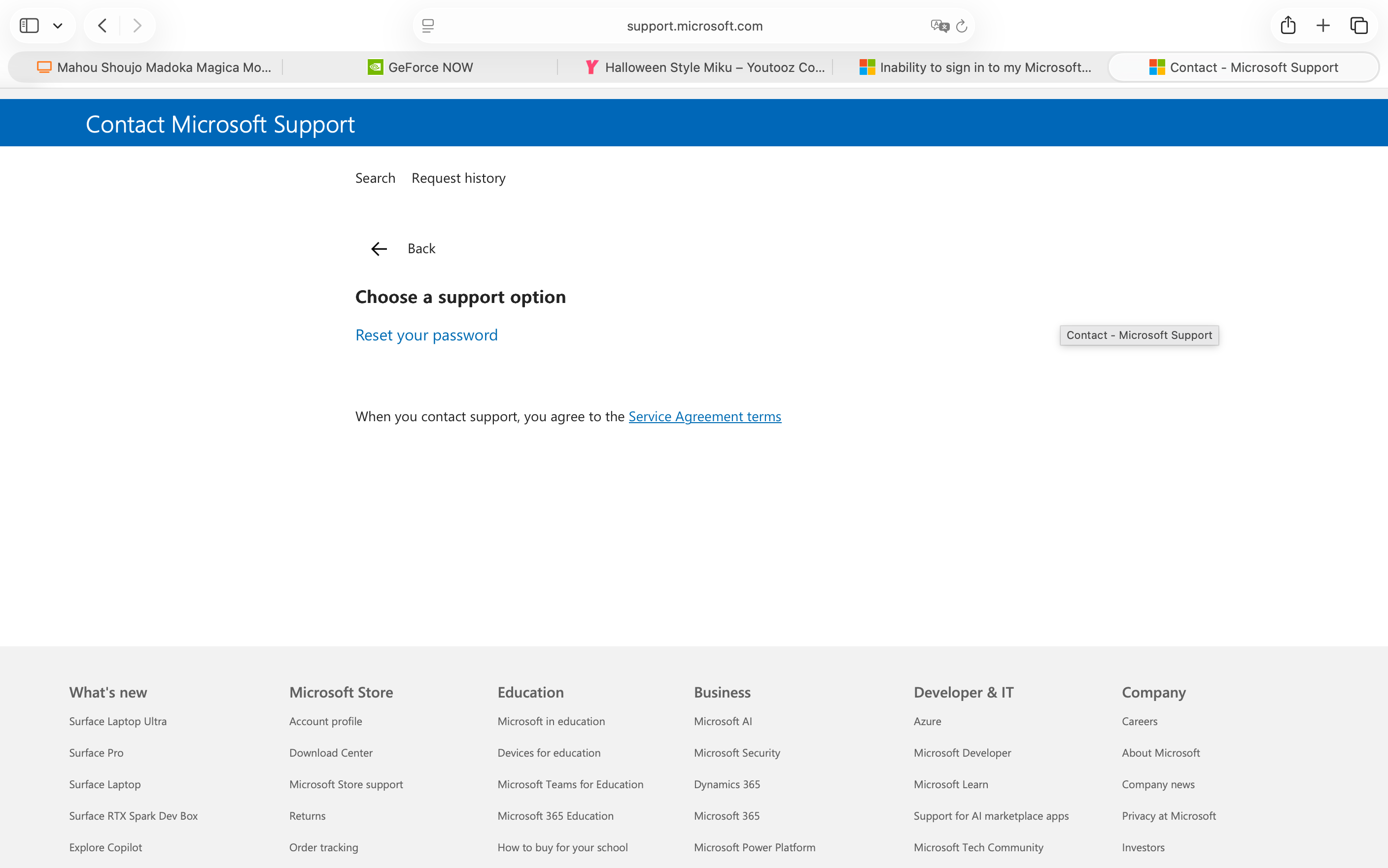Select the Contact - Microsoft Support tab

pyautogui.click(x=1243, y=67)
